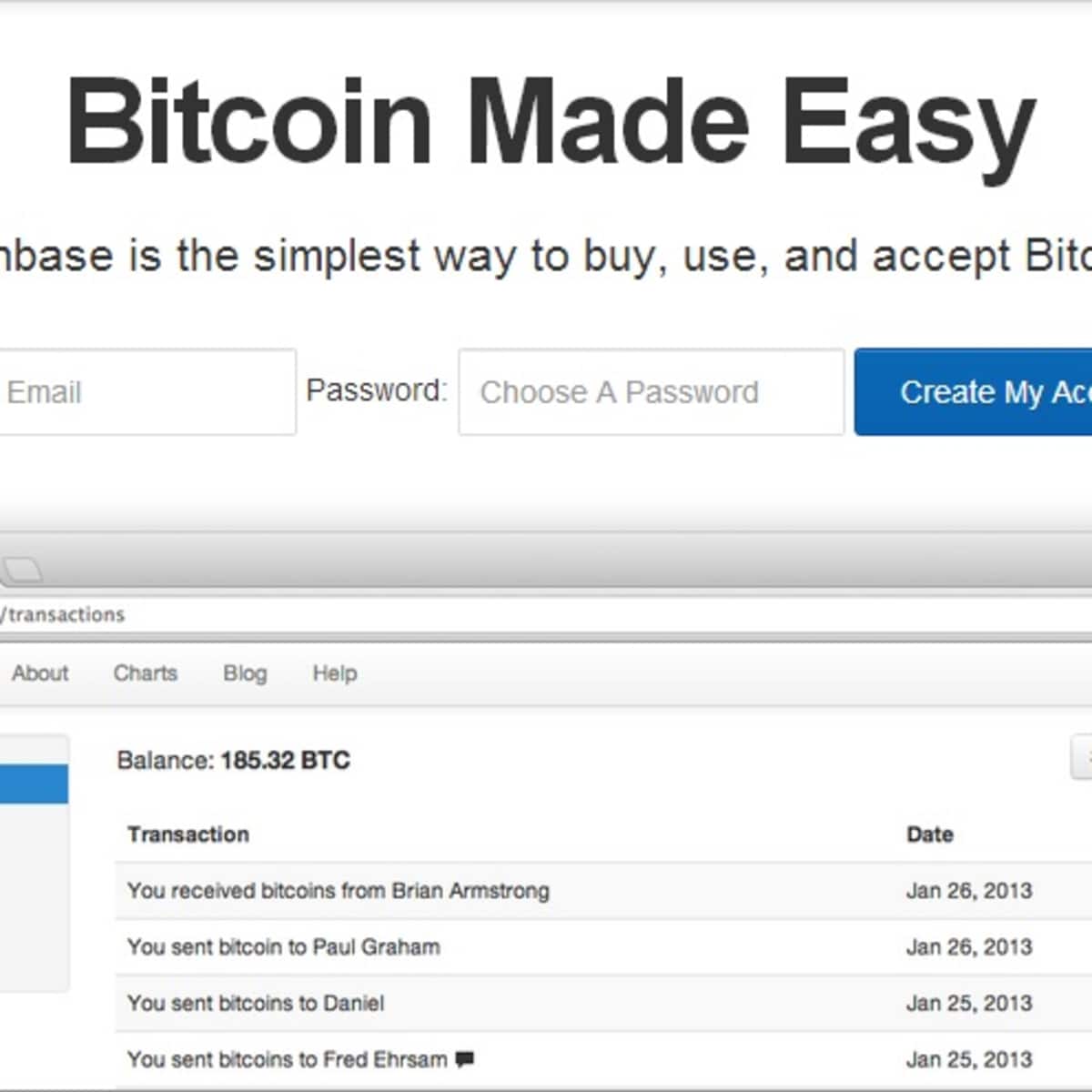The height and width of the screenshot is (1092, 1092).
Task: Click the Date column header
Action: click(x=929, y=834)
